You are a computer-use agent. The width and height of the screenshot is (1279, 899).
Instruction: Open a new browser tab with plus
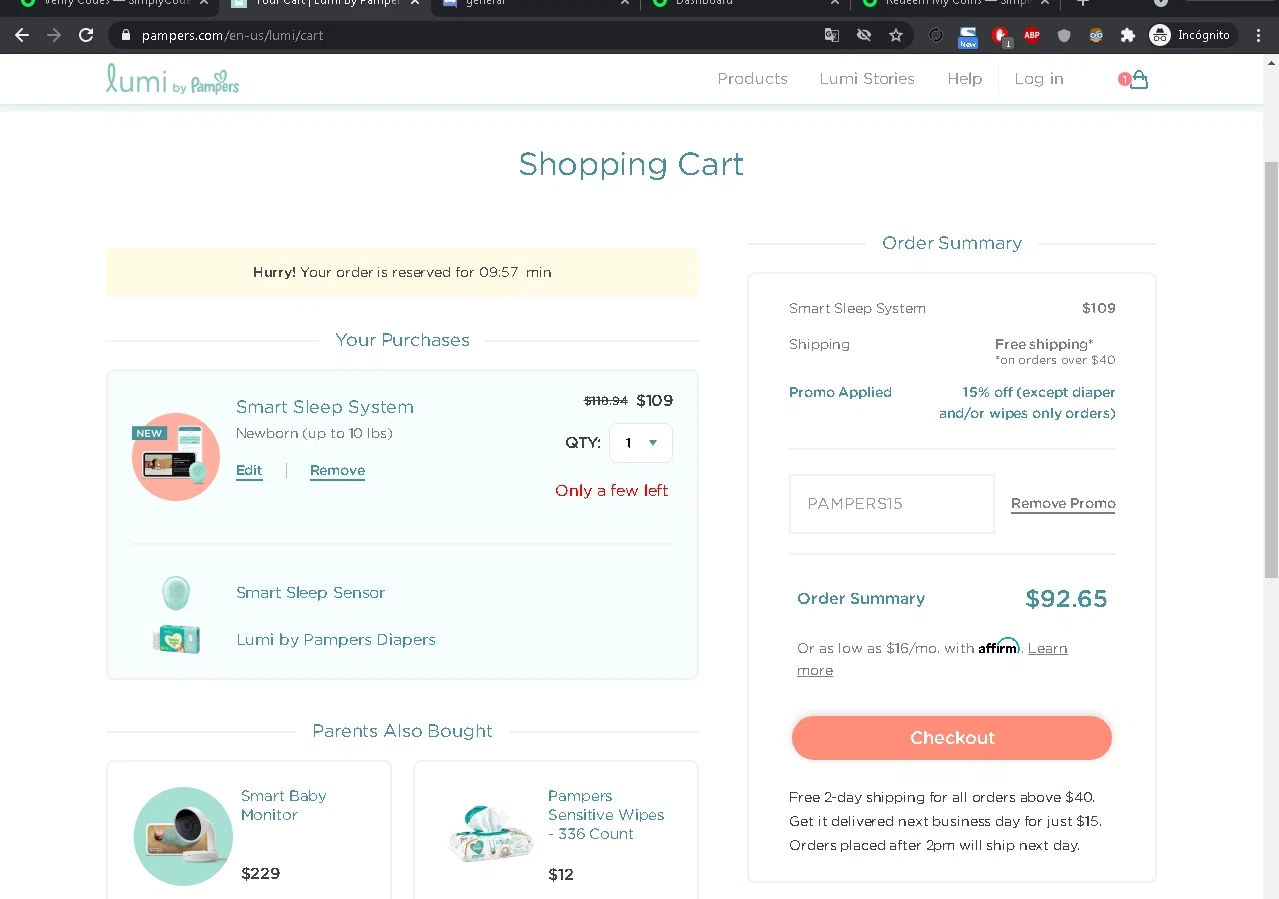1082,3
